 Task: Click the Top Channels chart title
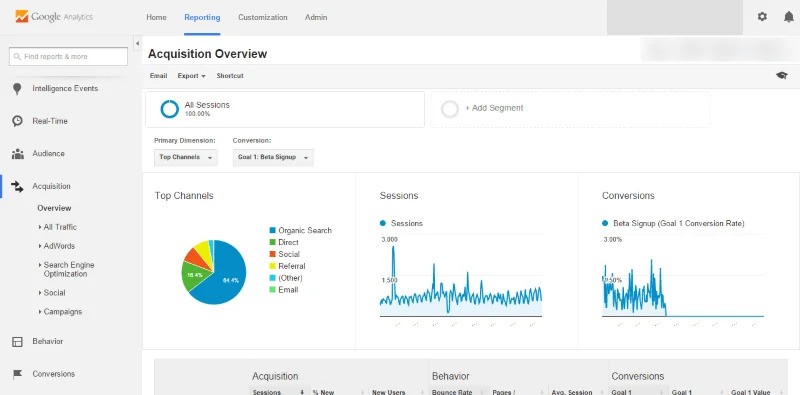click(184, 195)
